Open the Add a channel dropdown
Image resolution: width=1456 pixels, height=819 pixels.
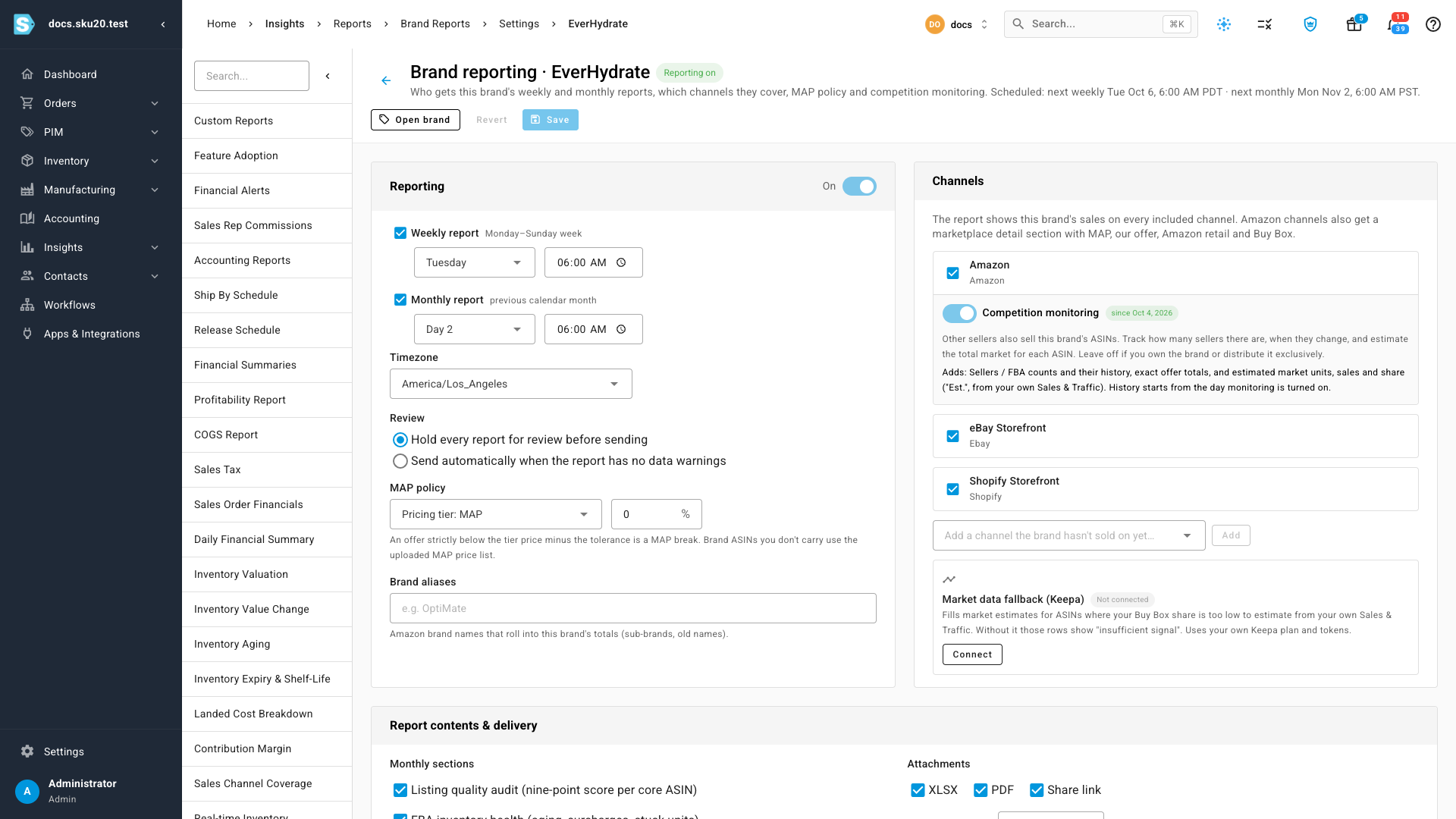coord(1069,535)
